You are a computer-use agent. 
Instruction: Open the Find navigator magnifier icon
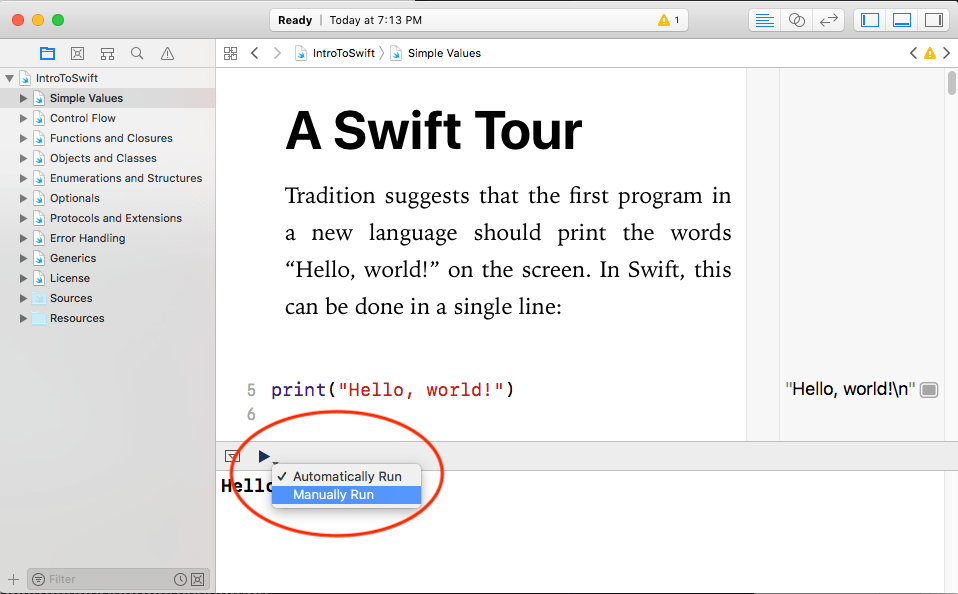137,53
